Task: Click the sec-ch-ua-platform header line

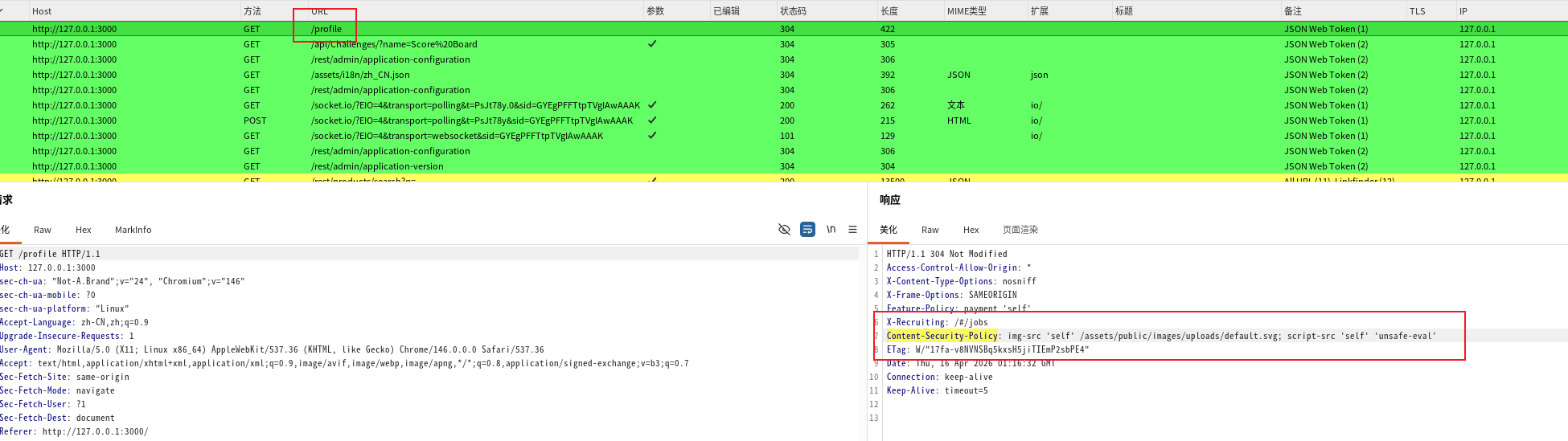Action: [x=64, y=308]
